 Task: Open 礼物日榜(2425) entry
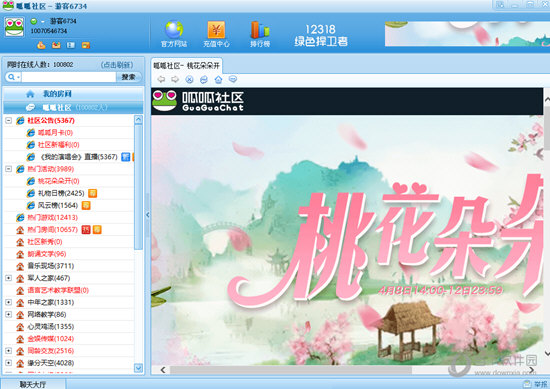(61, 193)
